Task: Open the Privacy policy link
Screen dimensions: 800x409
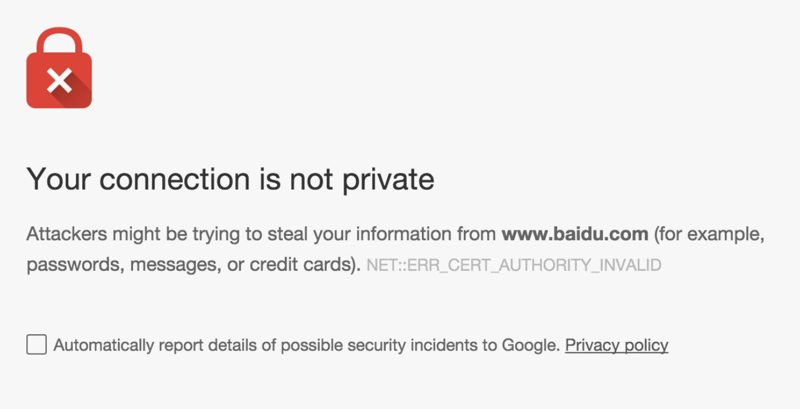Action: point(617,346)
